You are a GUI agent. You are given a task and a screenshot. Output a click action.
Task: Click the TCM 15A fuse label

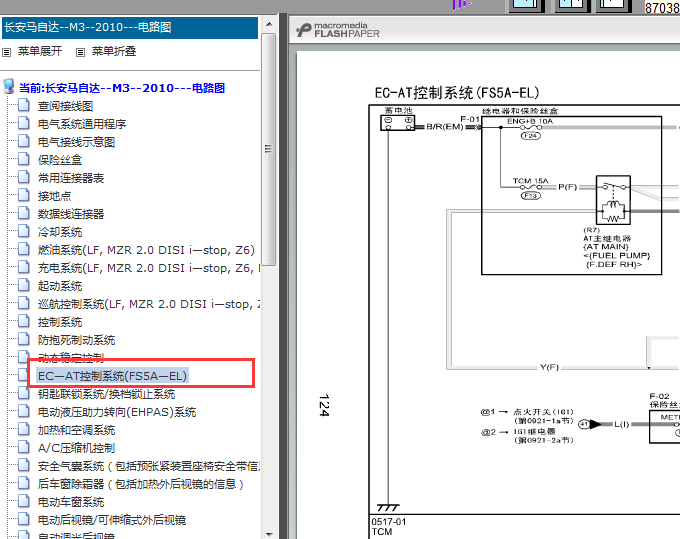pos(530,180)
